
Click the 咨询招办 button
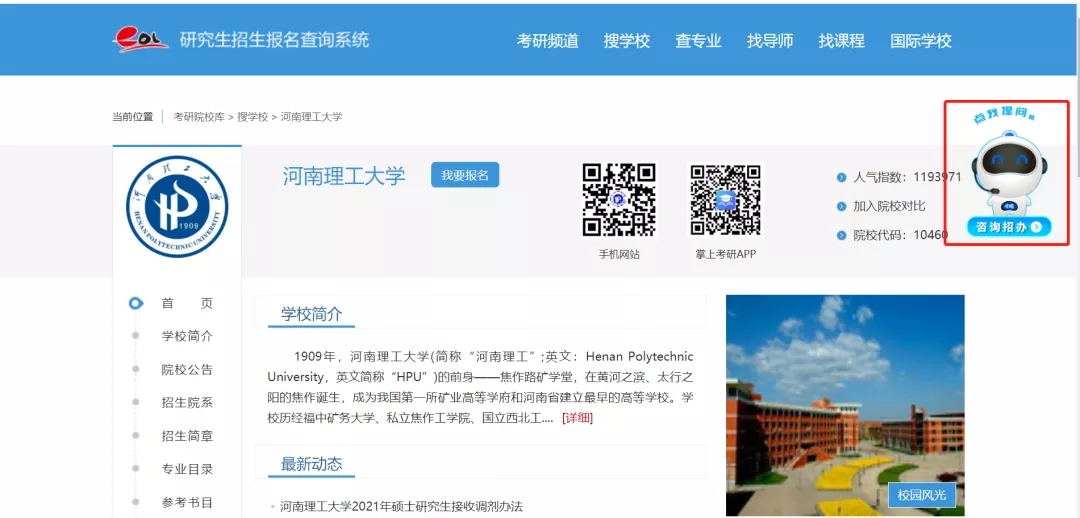(x=1009, y=227)
